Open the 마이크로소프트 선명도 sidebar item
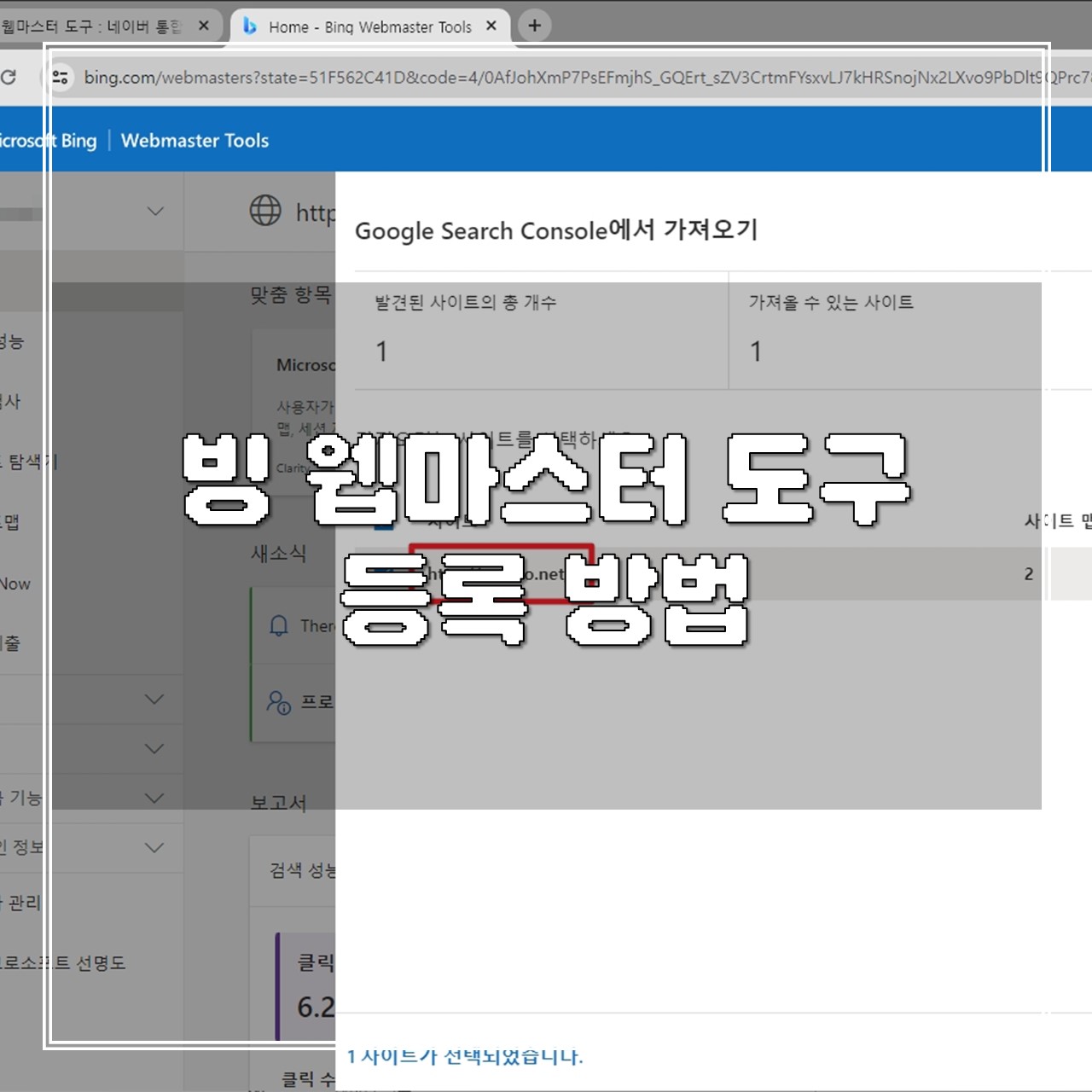The height and width of the screenshot is (1092, 1092). pyautogui.click(x=63, y=962)
